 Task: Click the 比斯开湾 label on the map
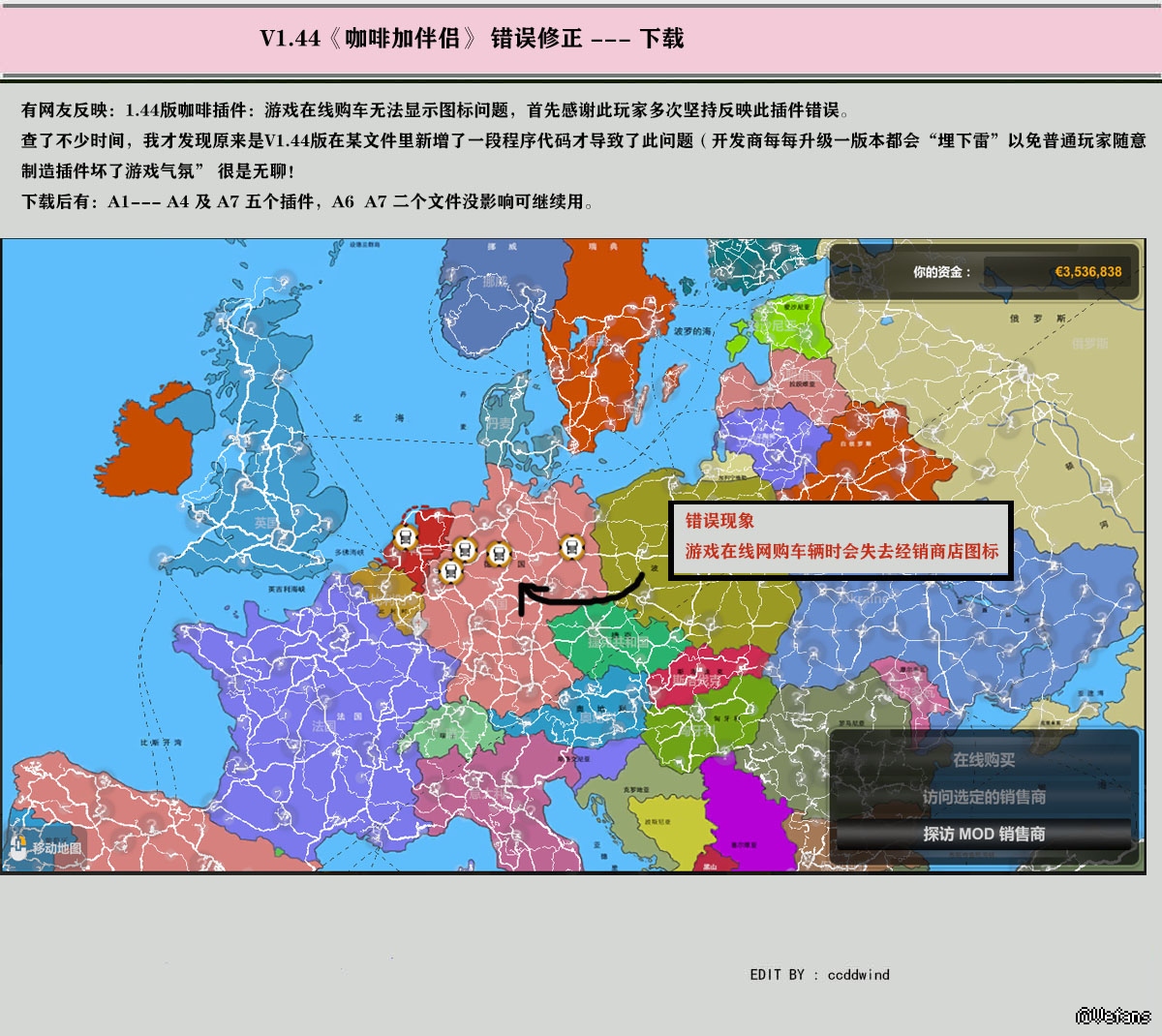coord(161,743)
